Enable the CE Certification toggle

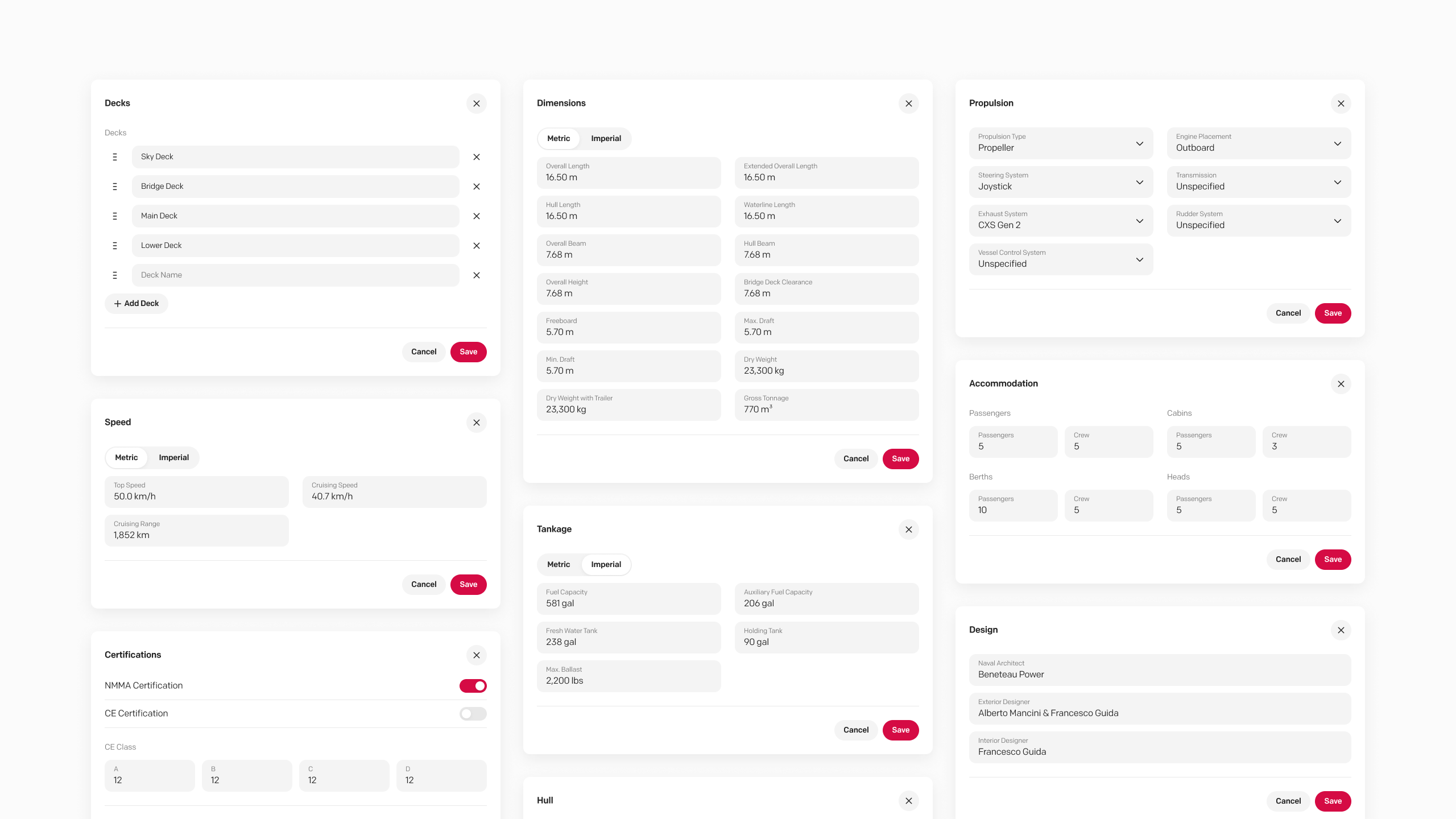(473, 714)
